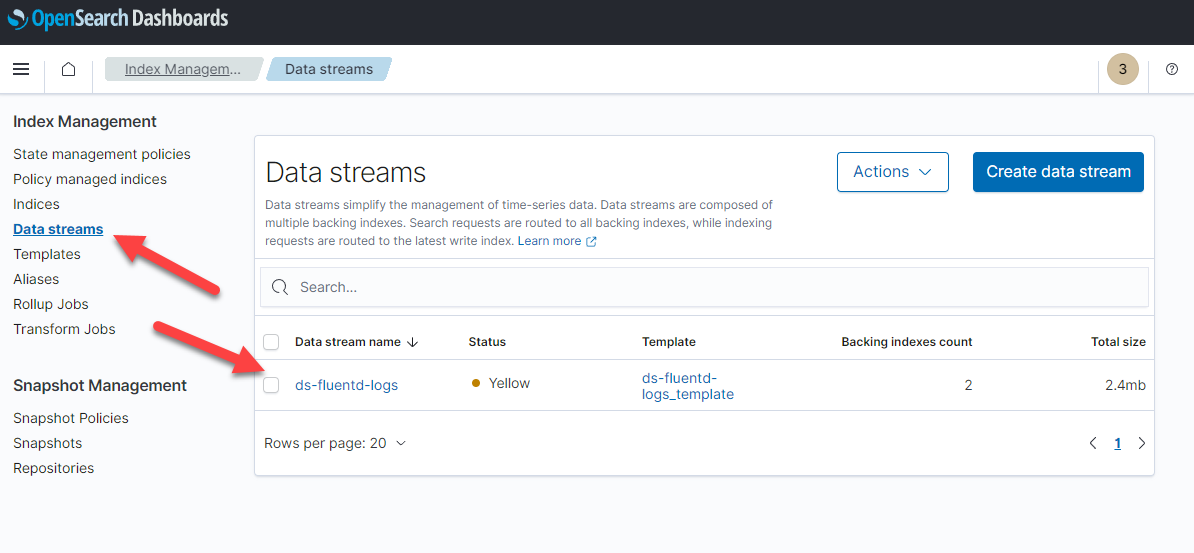Open Snapshot Policies in the sidebar
Viewport: 1194px width, 553px height.
click(x=71, y=418)
